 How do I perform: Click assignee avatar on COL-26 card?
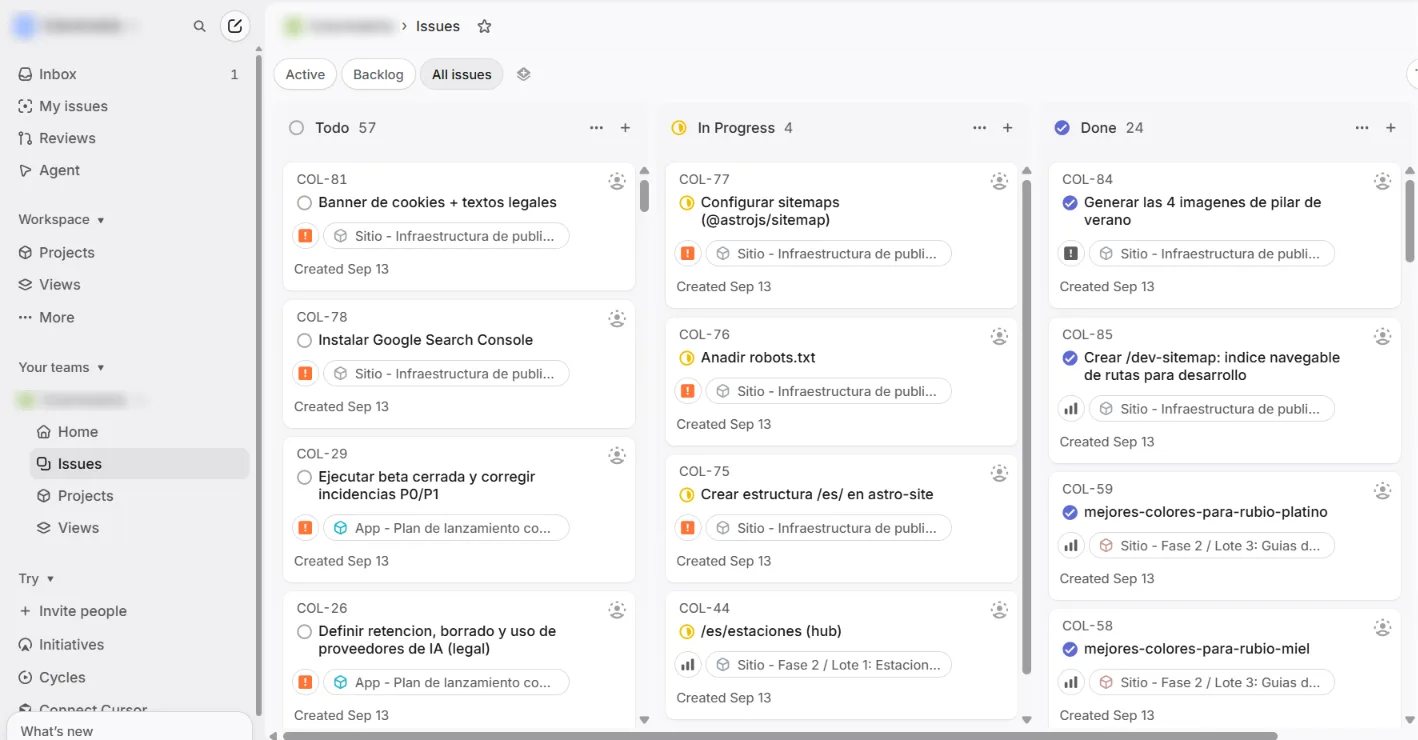tap(617, 609)
